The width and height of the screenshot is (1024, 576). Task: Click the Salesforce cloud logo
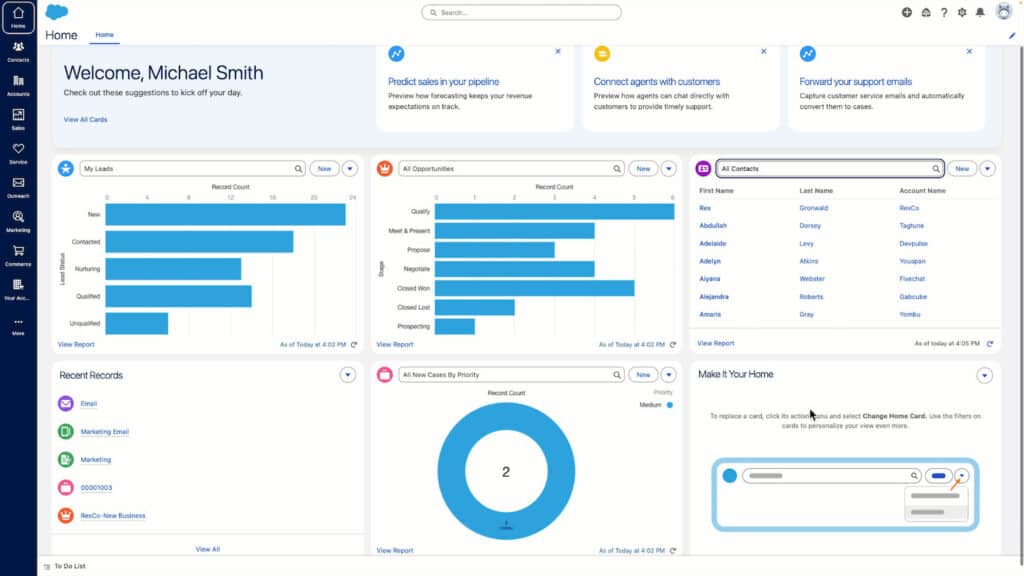[x=57, y=12]
